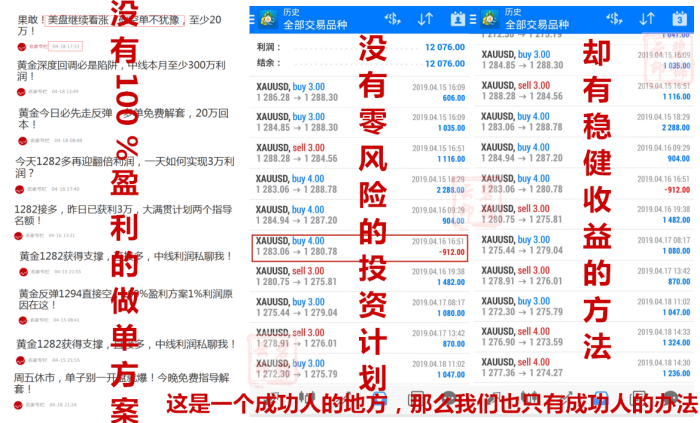Open the calendar icon showing 3
Image resolution: width=700 pixels, height=423 pixels.
tap(679, 19)
